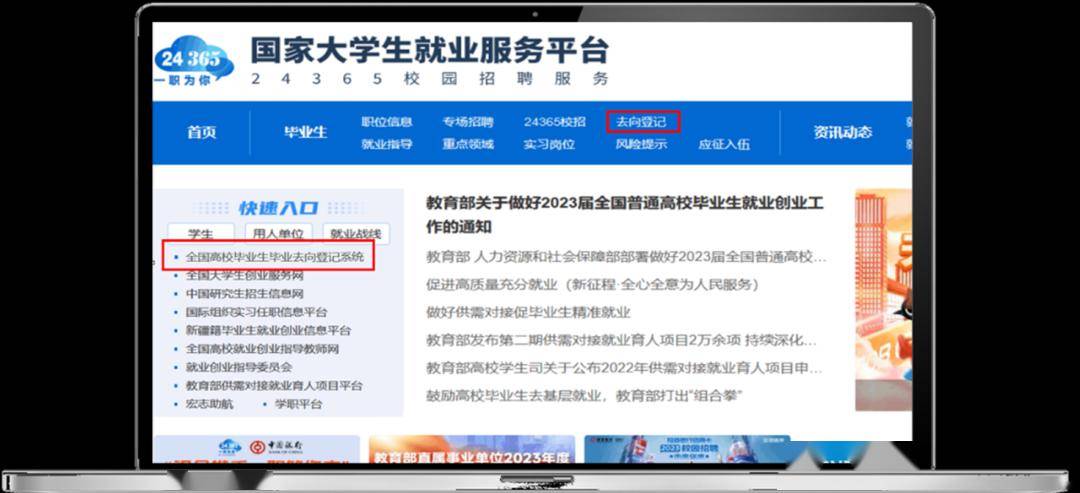Open news 做好供需对接促毕业生精准就业
Viewport: 1080px width, 493px height.
pos(528,313)
